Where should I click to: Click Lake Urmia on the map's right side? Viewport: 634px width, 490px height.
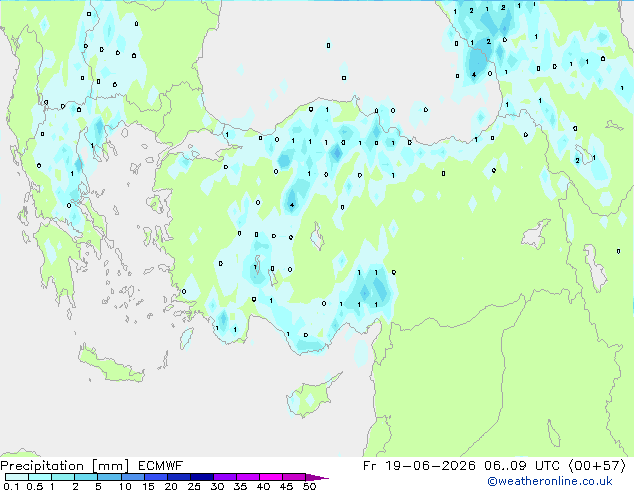click(596, 267)
